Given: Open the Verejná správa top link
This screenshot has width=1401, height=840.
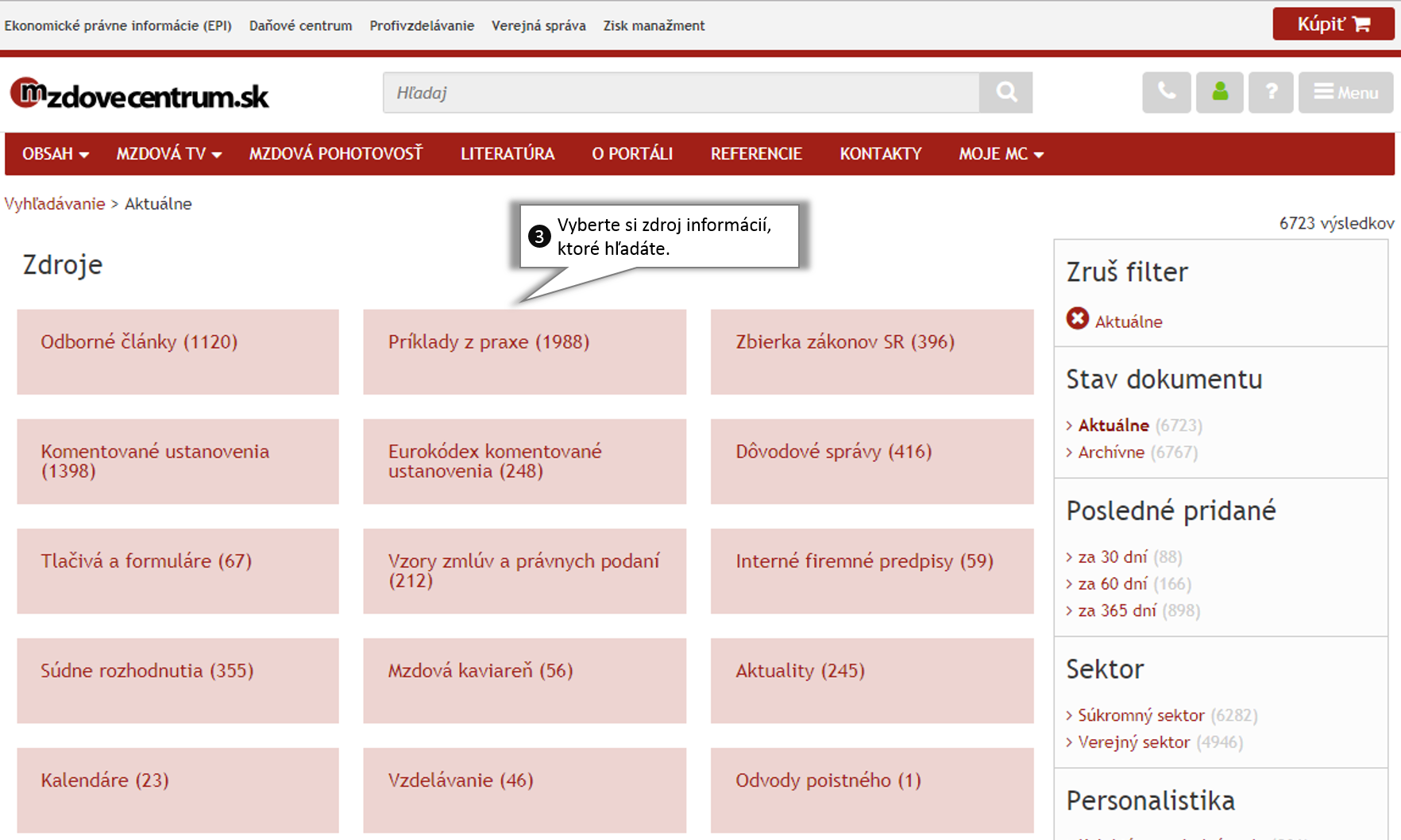Looking at the screenshot, I should (538, 25).
